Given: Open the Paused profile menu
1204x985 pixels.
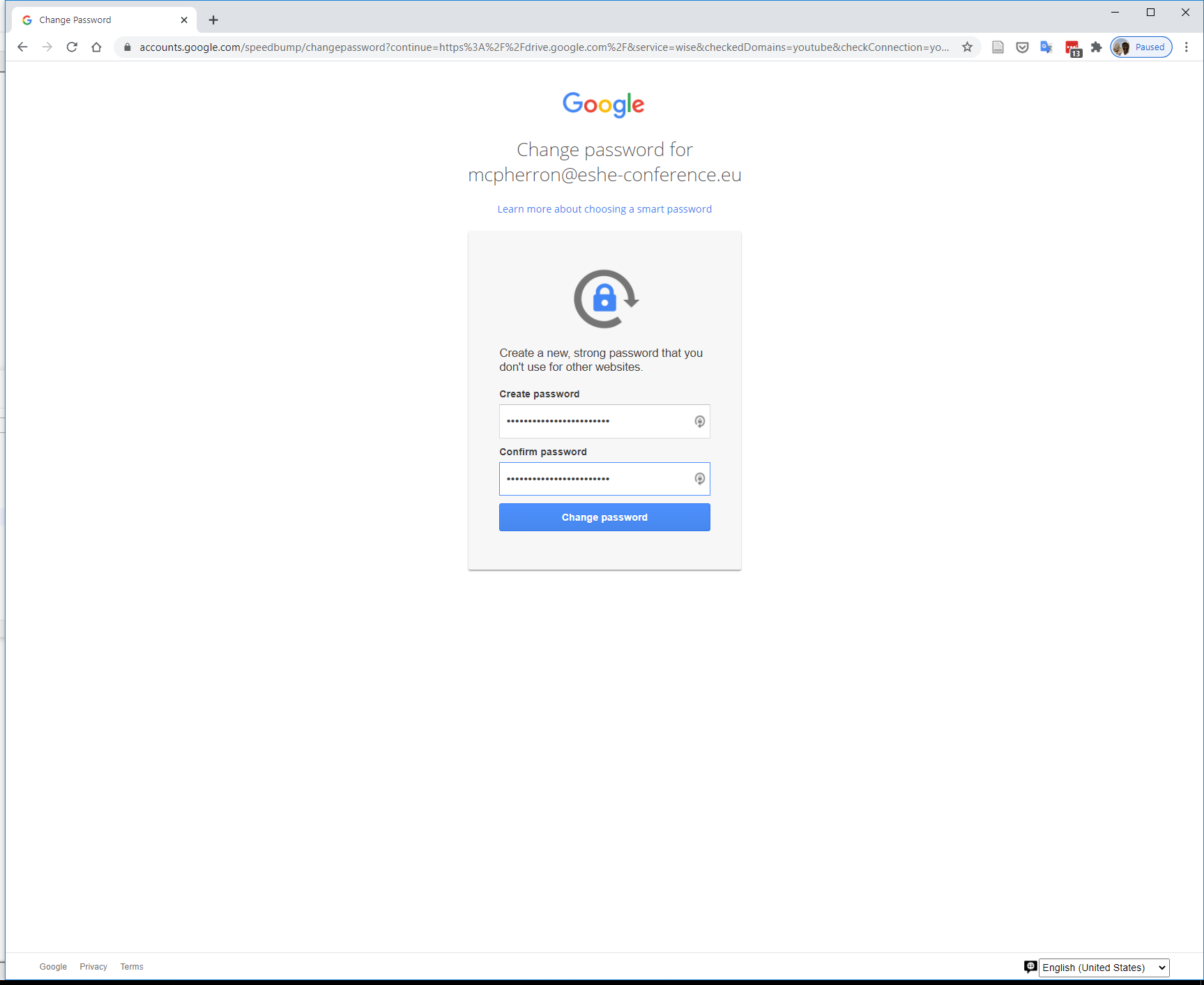Looking at the screenshot, I should (x=1141, y=47).
